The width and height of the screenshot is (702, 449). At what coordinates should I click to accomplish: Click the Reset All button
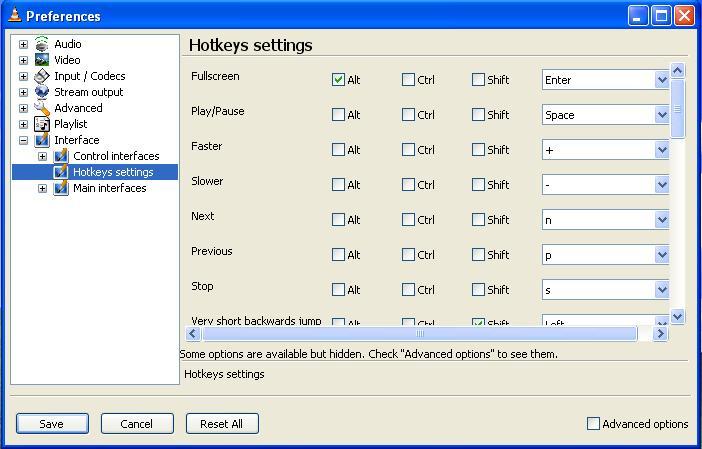(222, 424)
